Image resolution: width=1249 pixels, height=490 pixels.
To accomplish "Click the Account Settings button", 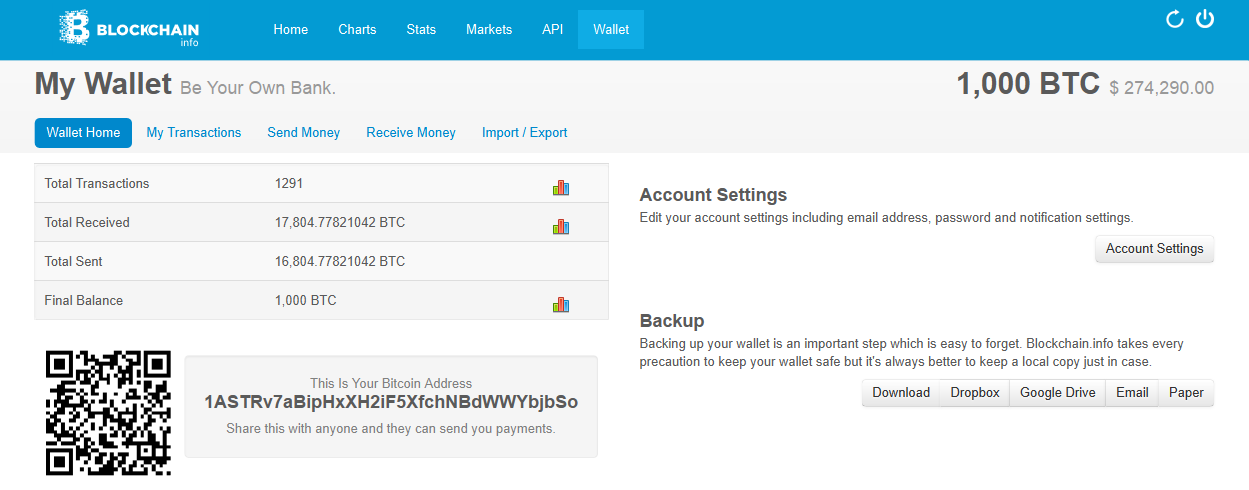I will (x=1154, y=249).
